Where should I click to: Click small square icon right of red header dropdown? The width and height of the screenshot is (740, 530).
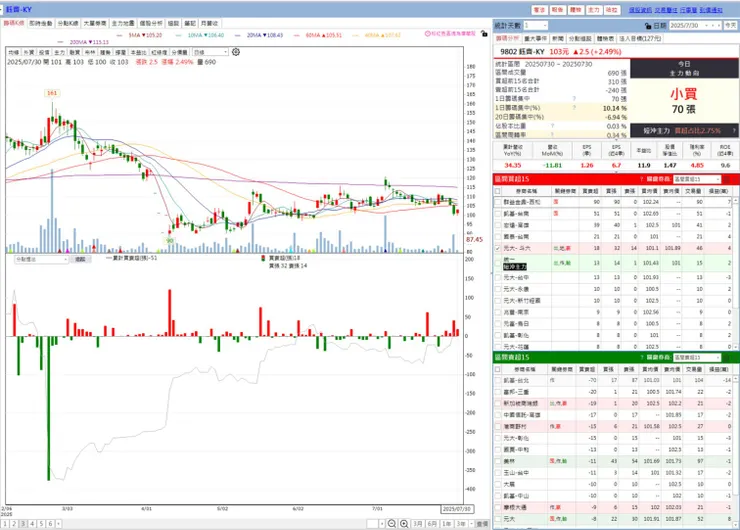727,179
